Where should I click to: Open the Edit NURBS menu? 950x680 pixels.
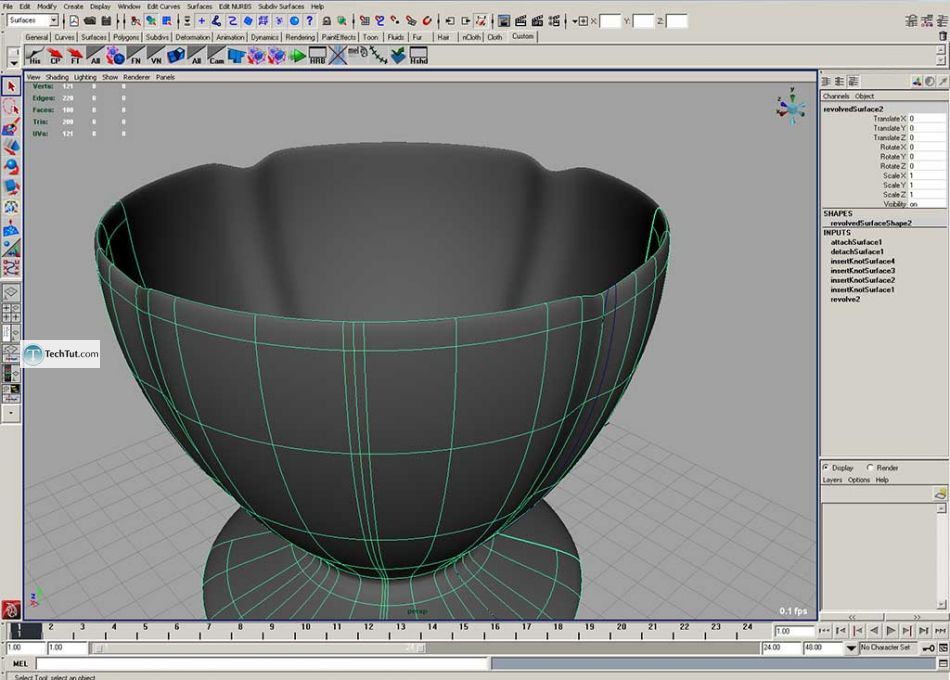(234, 6)
